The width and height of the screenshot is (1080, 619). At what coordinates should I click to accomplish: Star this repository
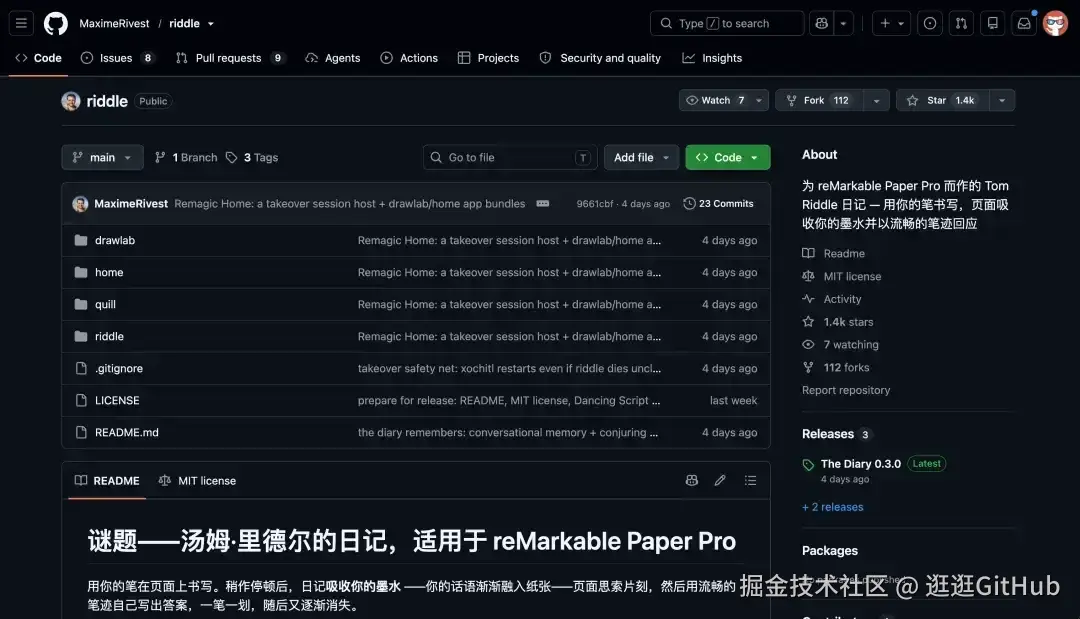click(x=943, y=101)
